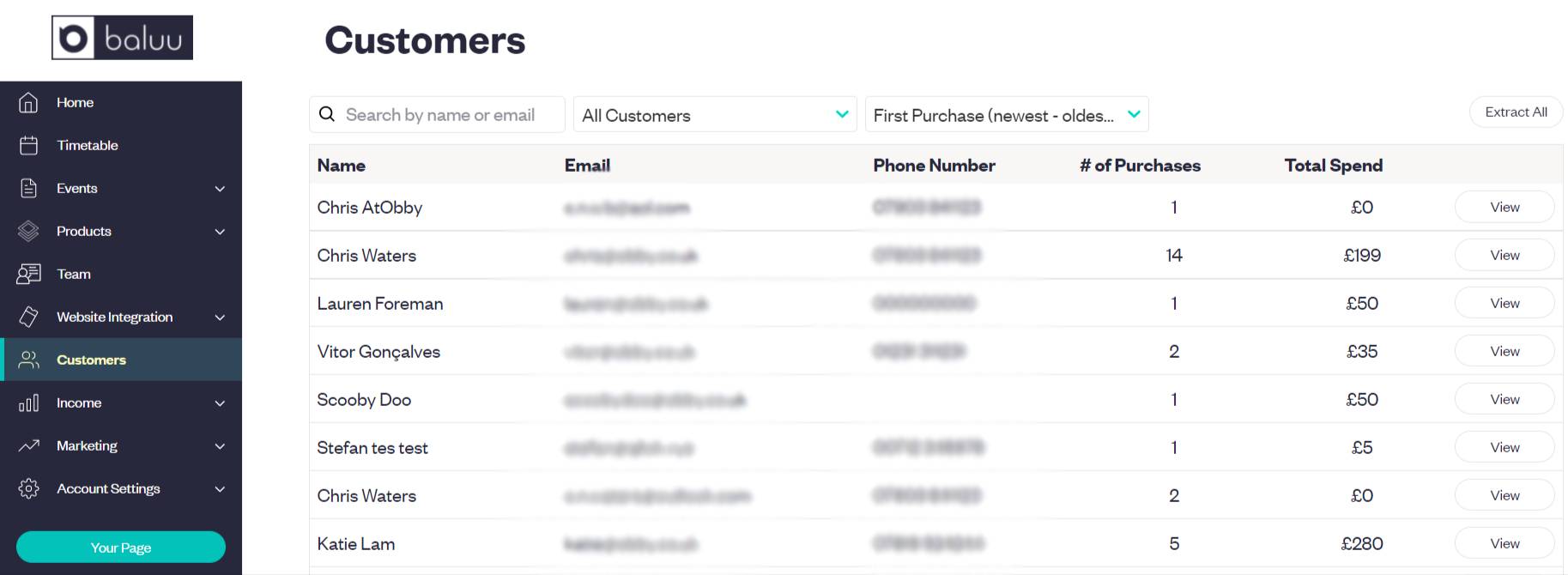Click the Website Integration ticket icon
Screen dimensions: 1568x575
click(28, 317)
